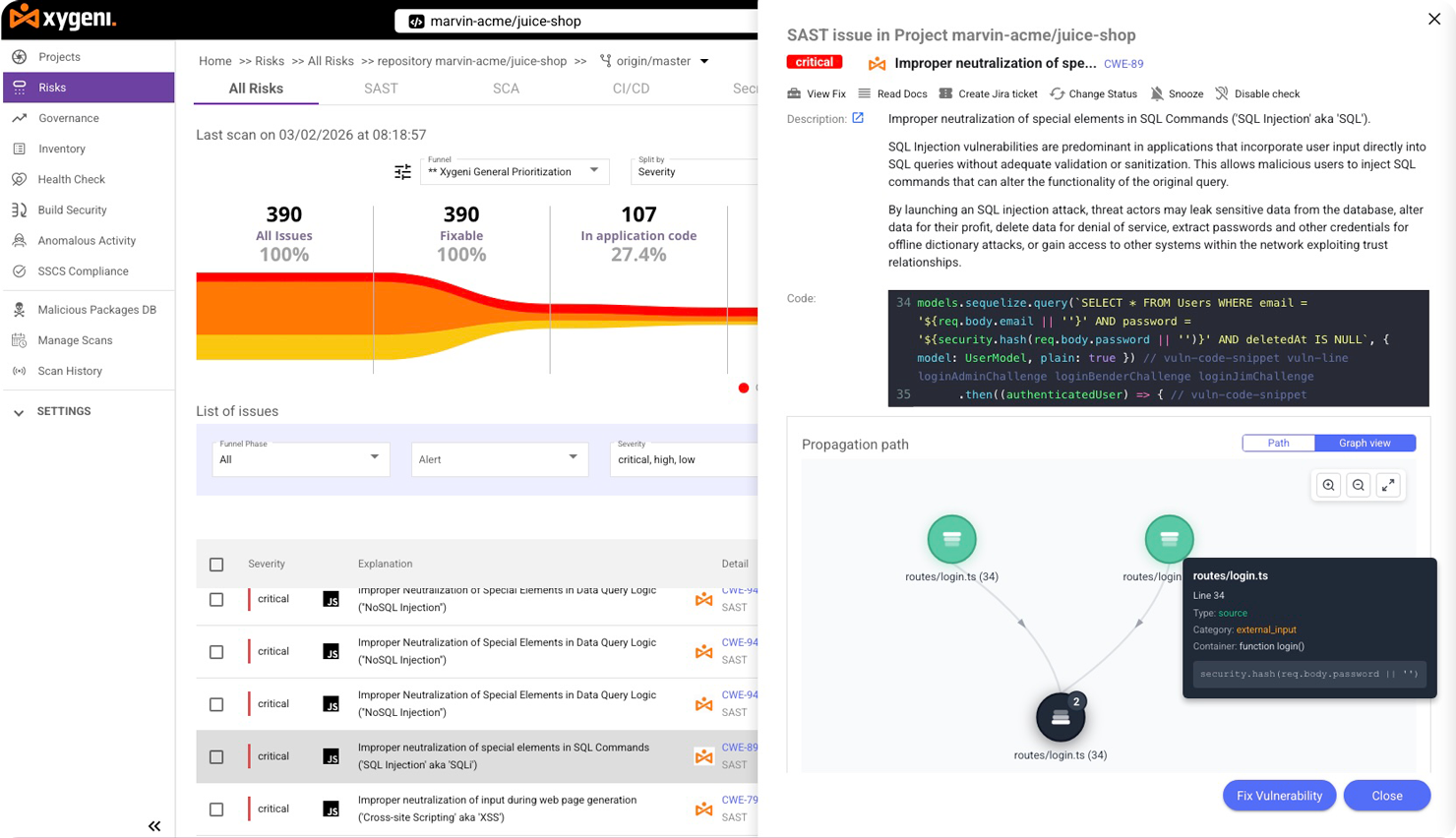Screen dimensions: 1456x838
Task: Open Malicious Packages DB
Action: point(96,310)
